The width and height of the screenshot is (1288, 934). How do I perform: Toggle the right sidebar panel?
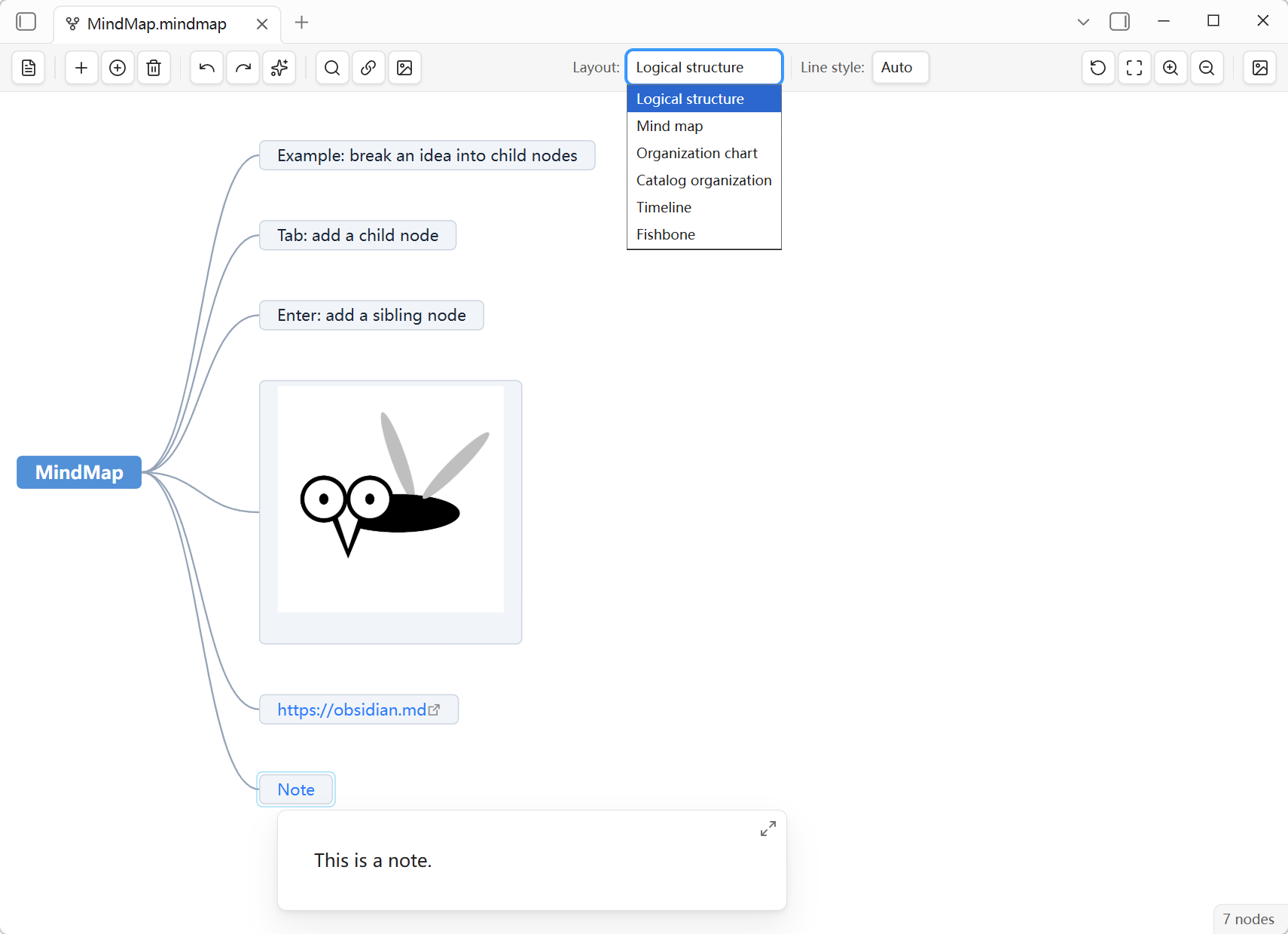(1120, 22)
